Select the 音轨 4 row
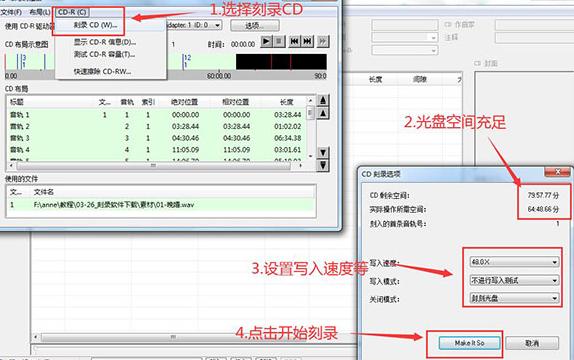The image size is (574, 360). (157, 150)
